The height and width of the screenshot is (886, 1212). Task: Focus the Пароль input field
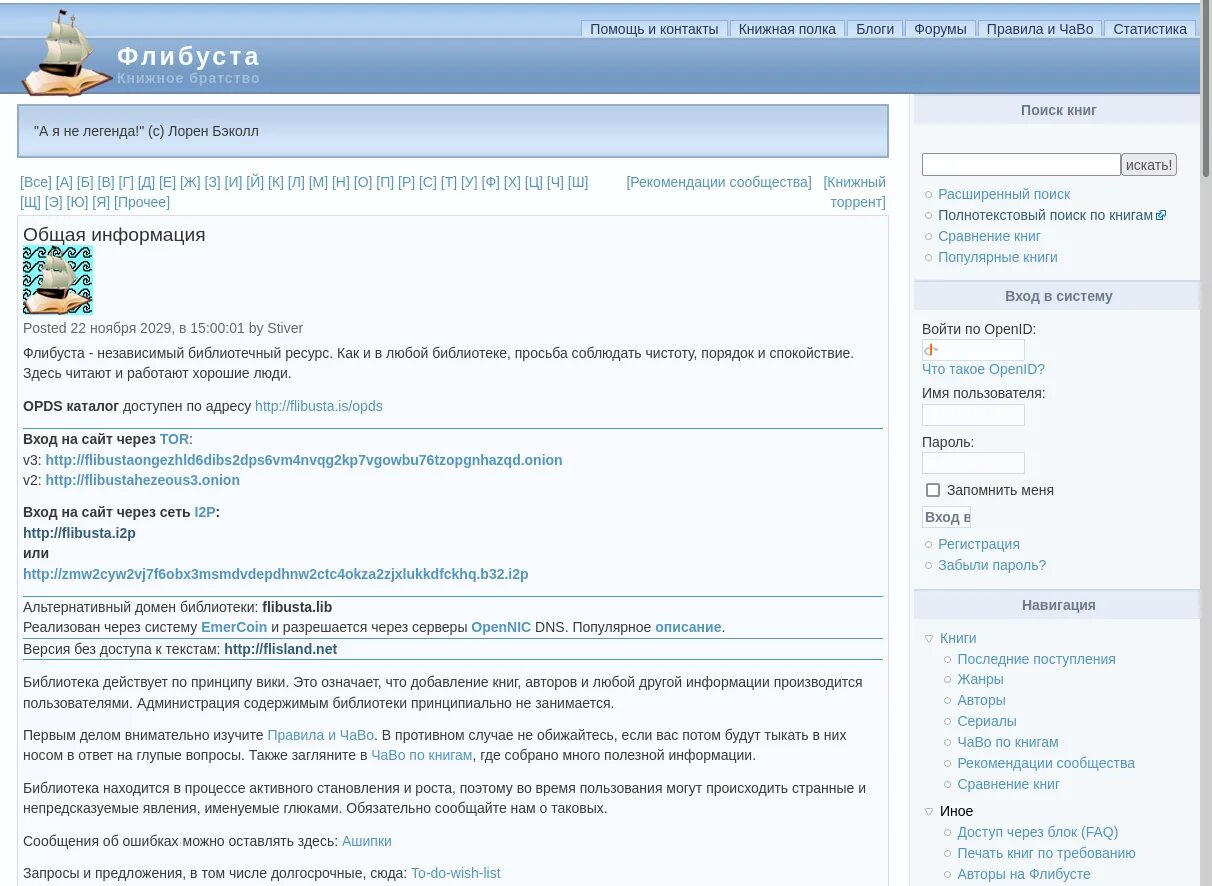click(973, 463)
